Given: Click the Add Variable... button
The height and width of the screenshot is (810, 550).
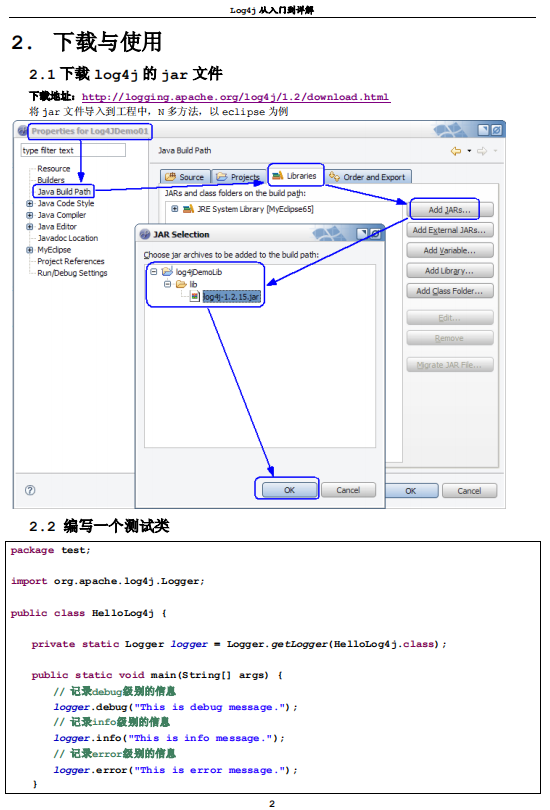Looking at the screenshot, I should 450,250.
